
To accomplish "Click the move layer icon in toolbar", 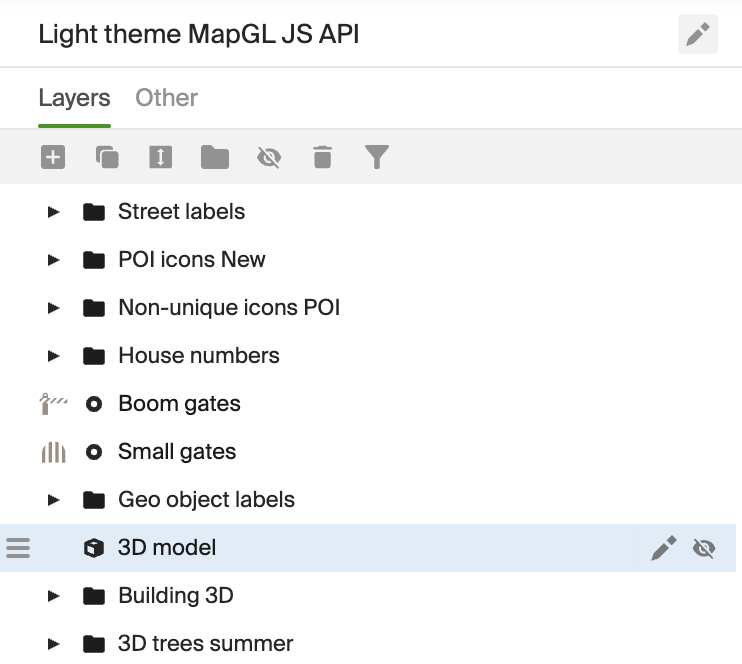I will pyautogui.click(x=161, y=157).
